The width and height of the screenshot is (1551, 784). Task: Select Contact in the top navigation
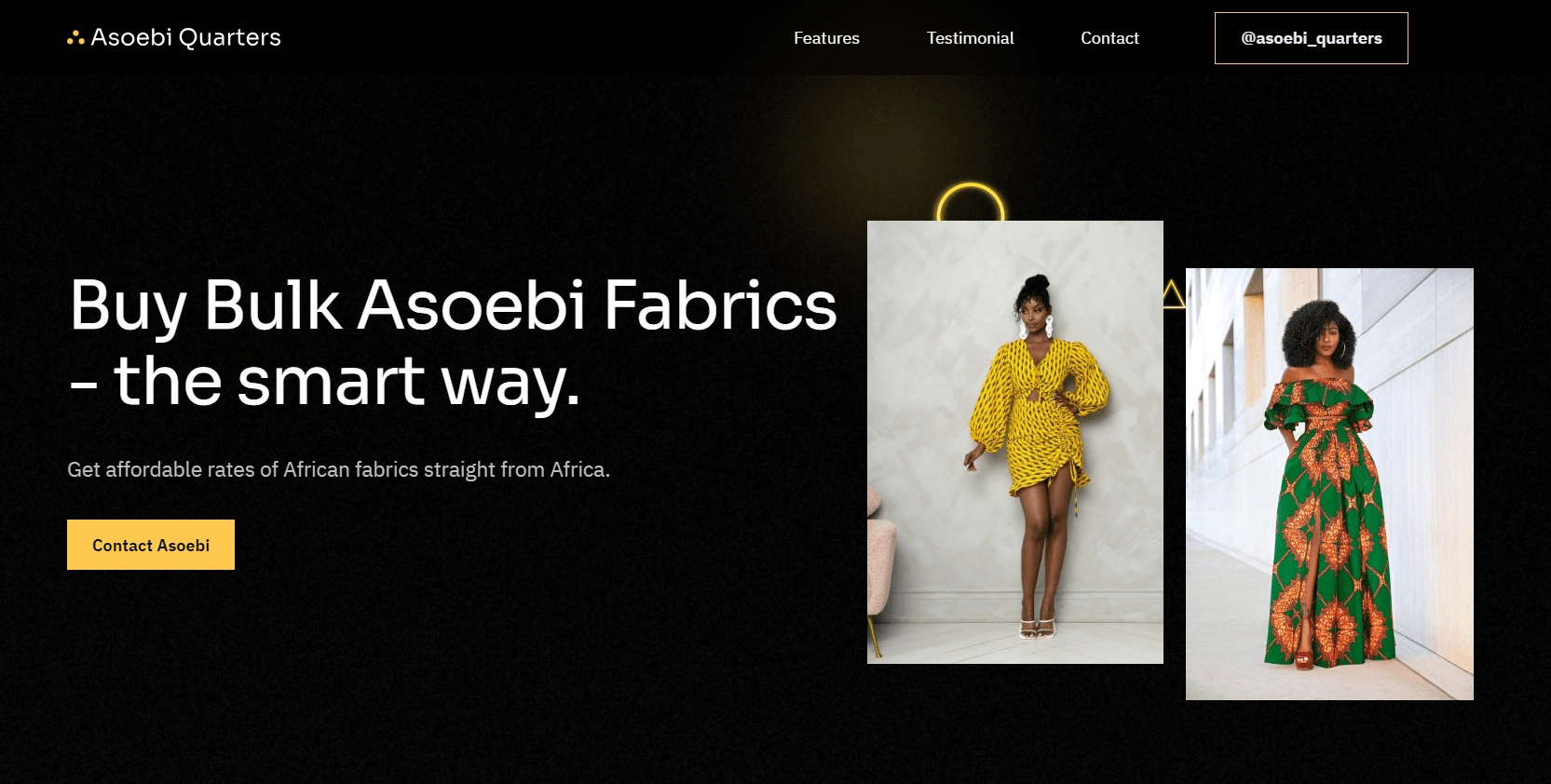click(x=1109, y=38)
